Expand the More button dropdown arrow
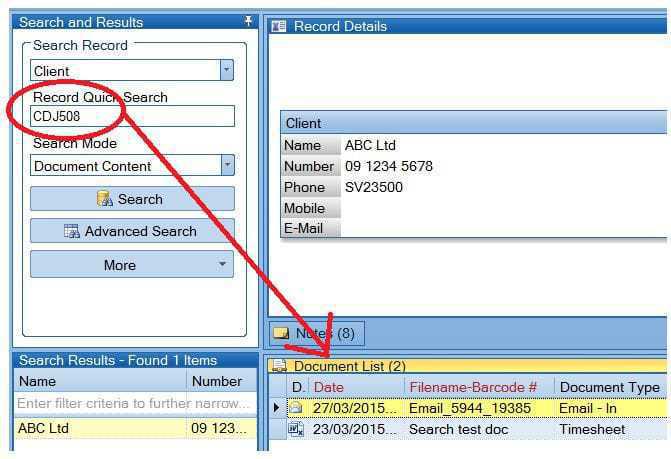Viewport: 671px width, 459px height. point(222,264)
